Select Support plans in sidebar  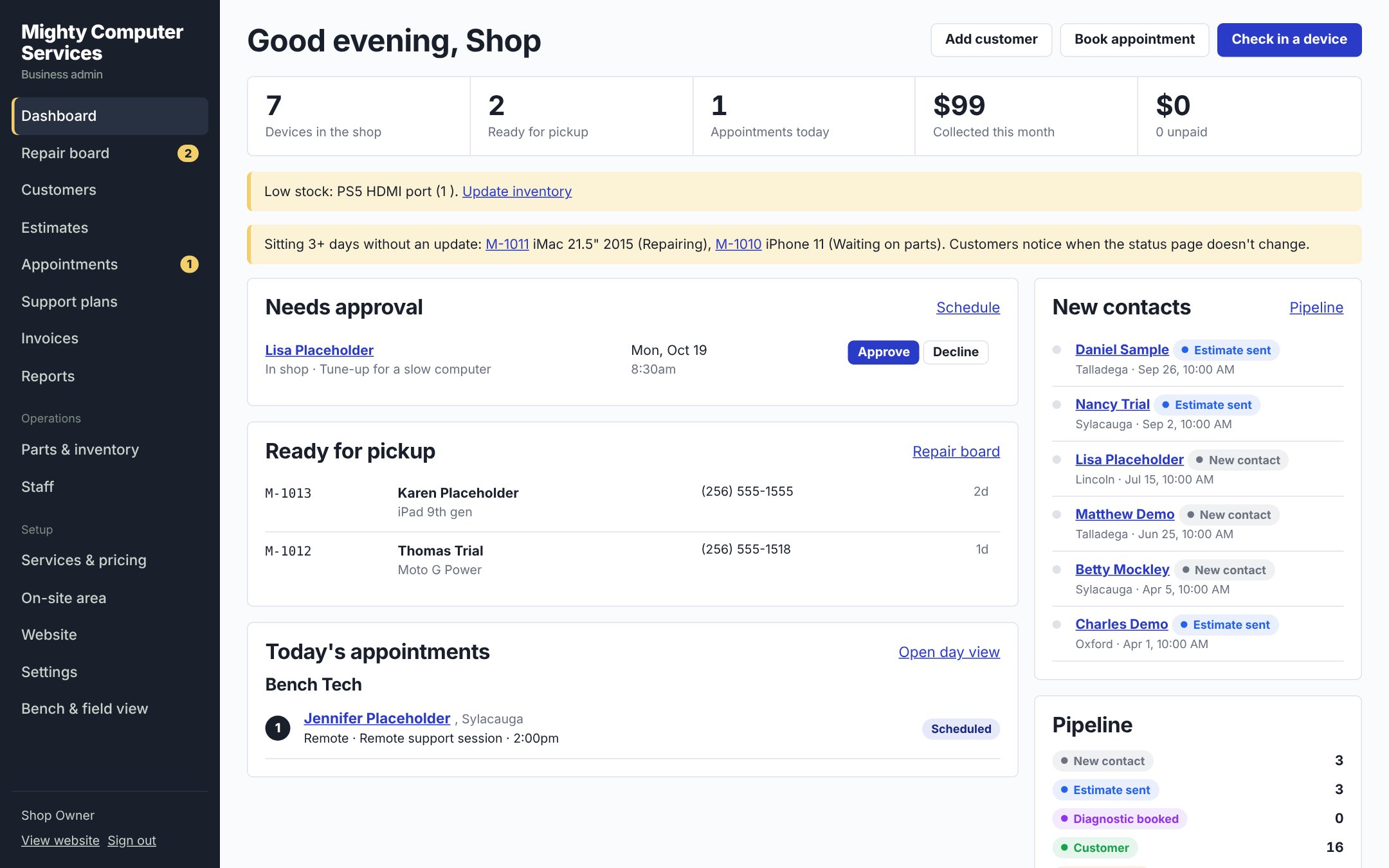(110, 302)
